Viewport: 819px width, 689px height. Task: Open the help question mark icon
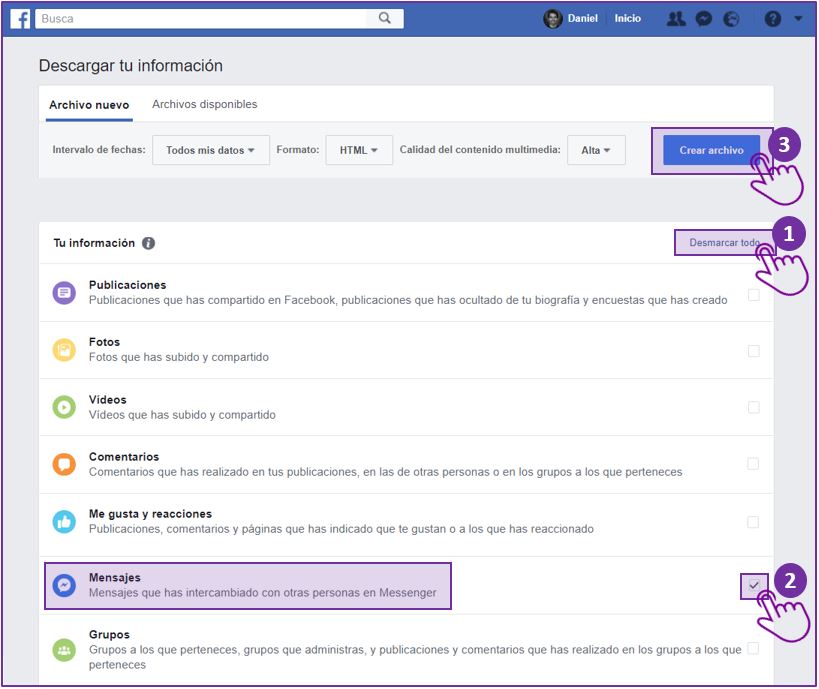click(773, 19)
